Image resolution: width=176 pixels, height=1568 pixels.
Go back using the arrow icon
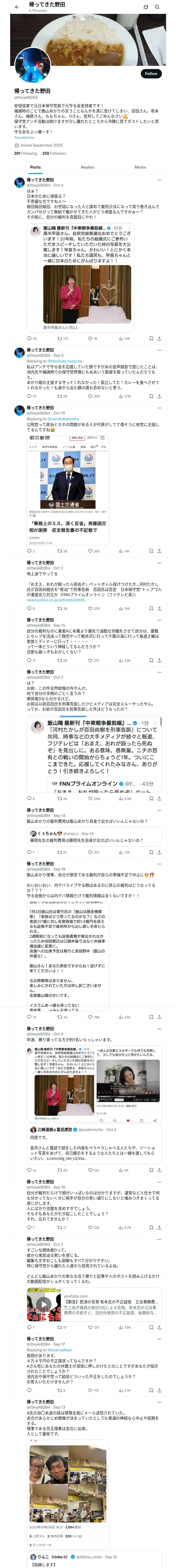[x=16, y=7]
